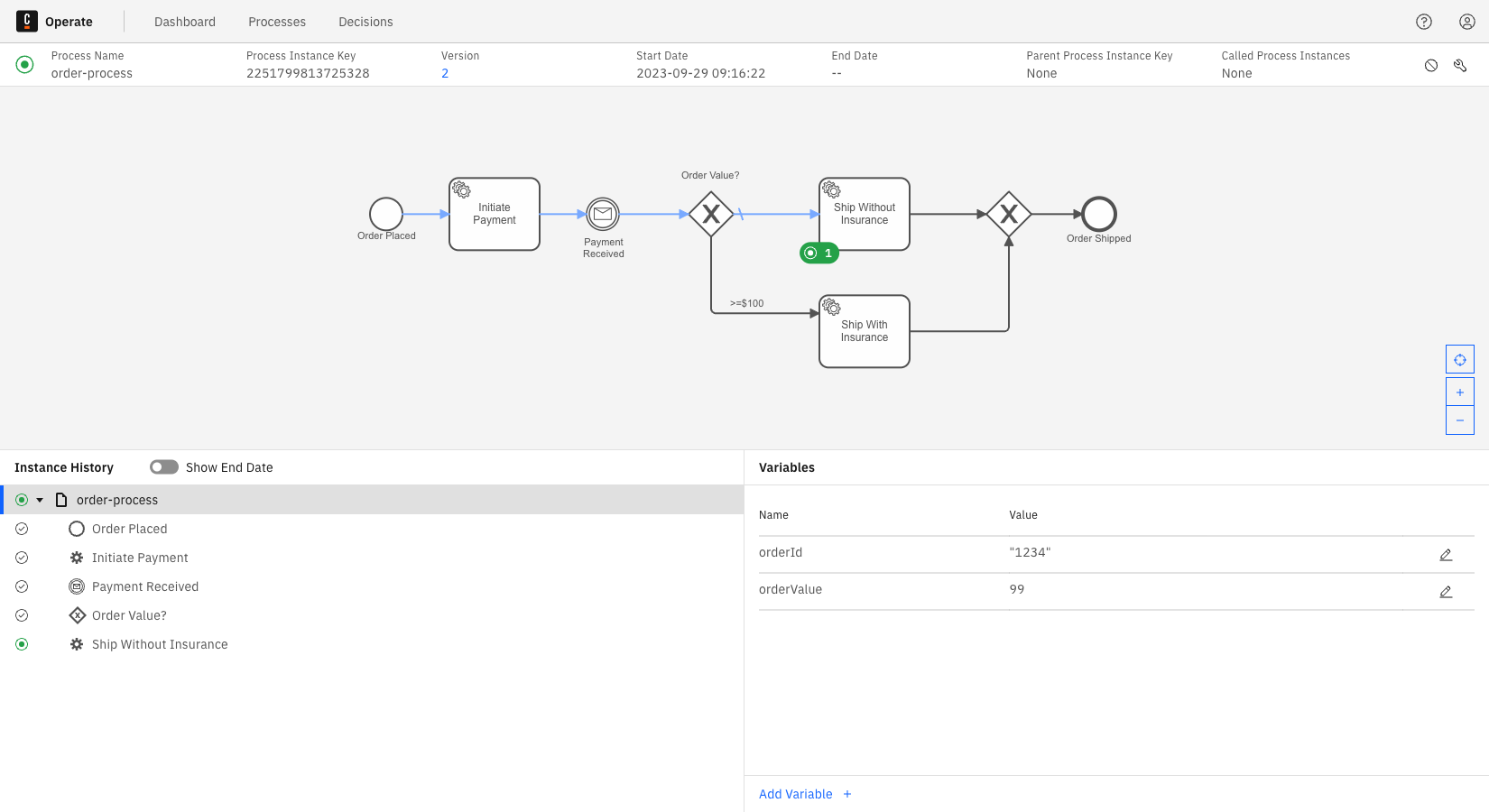Open the help menu

pyautogui.click(x=1423, y=21)
